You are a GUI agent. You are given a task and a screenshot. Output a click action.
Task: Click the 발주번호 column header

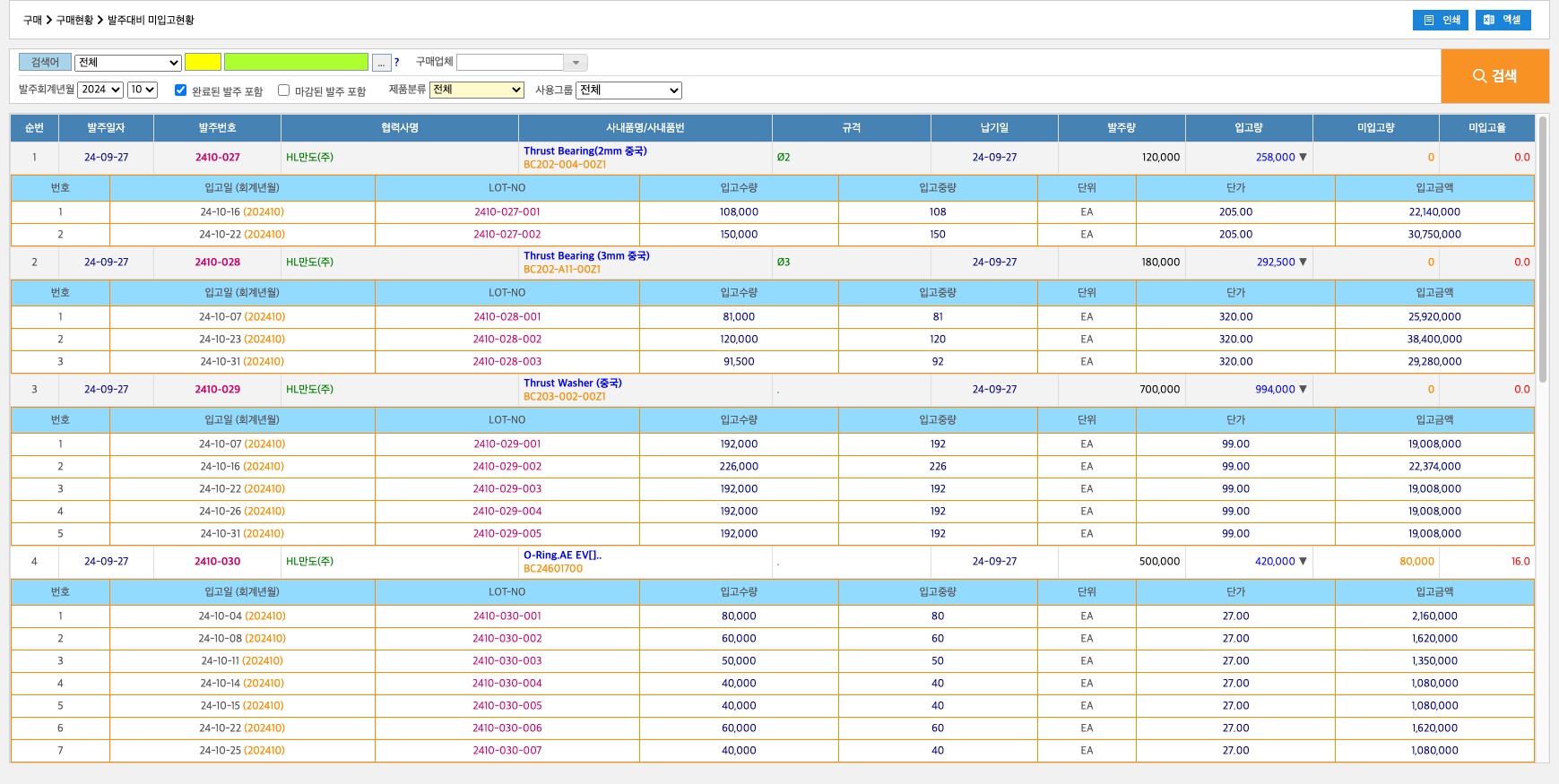(217, 128)
